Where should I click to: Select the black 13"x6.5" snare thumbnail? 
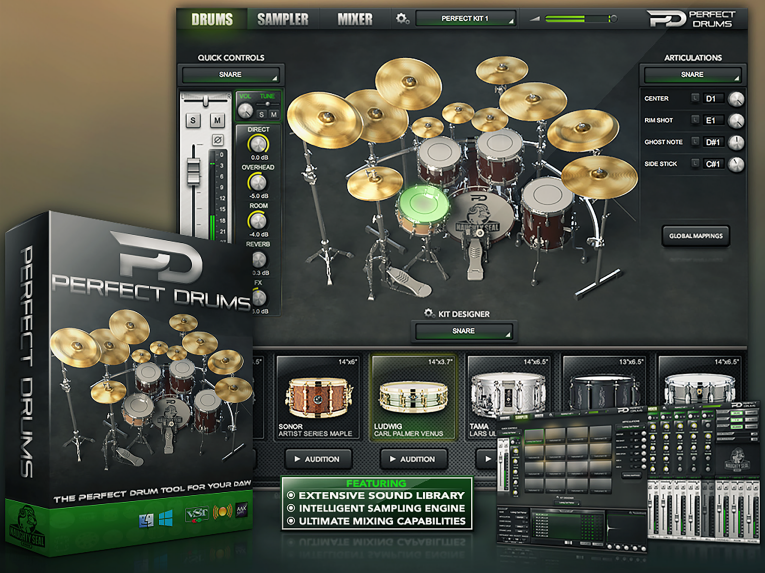(604, 383)
